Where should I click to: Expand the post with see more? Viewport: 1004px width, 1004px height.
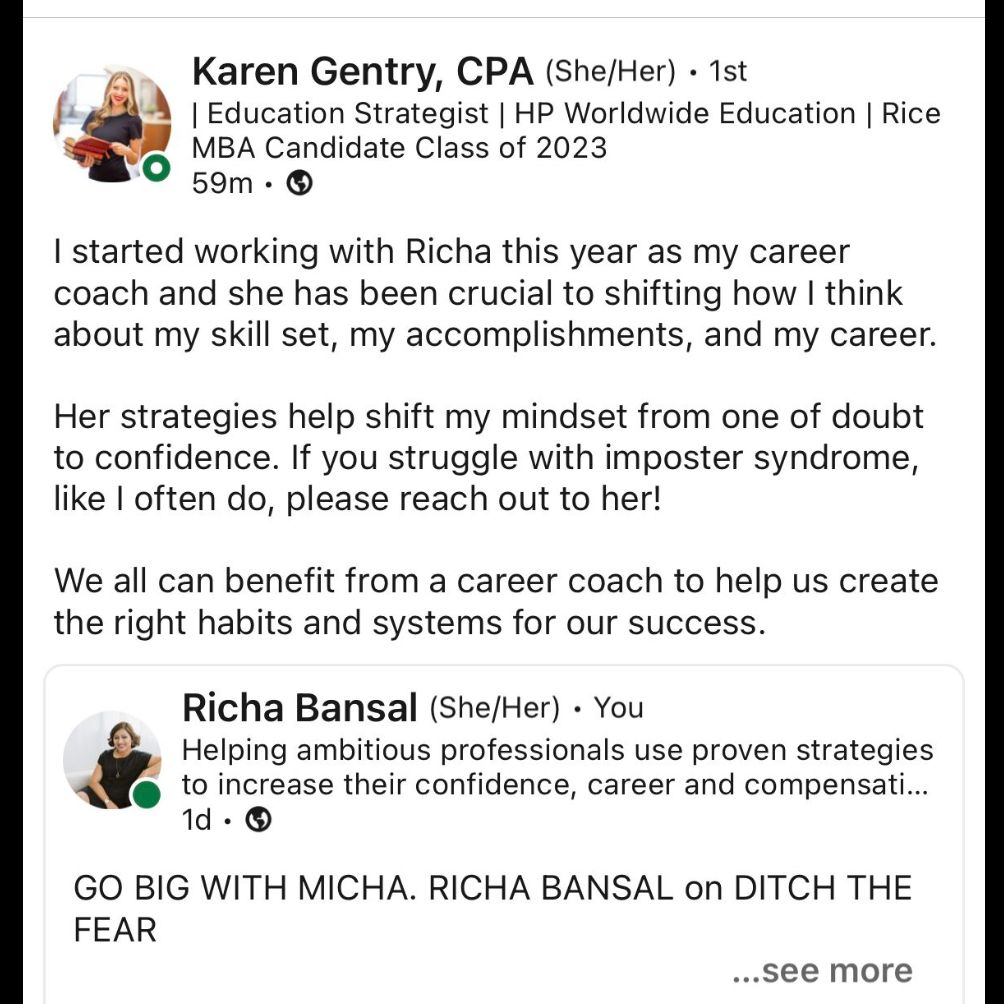(823, 971)
